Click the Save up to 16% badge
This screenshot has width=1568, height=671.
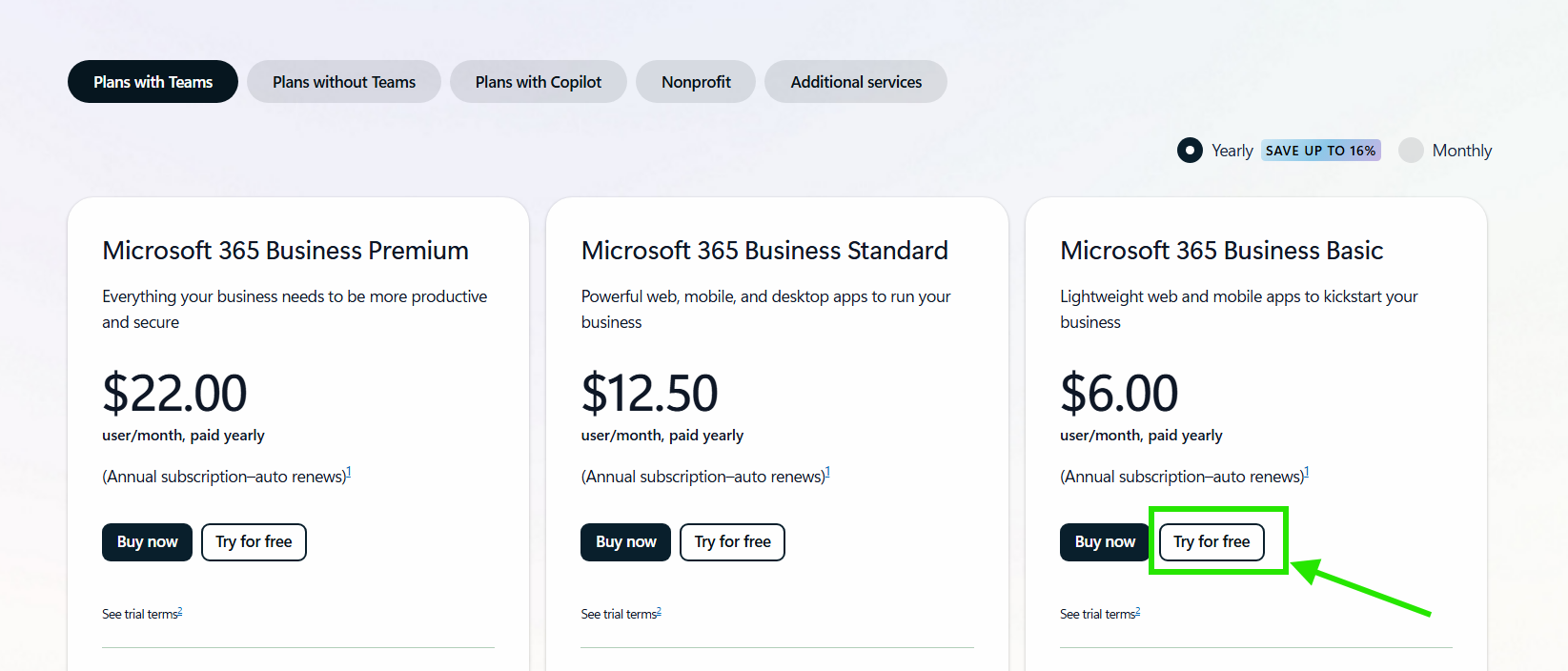pyautogui.click(x=1320, y=151)
